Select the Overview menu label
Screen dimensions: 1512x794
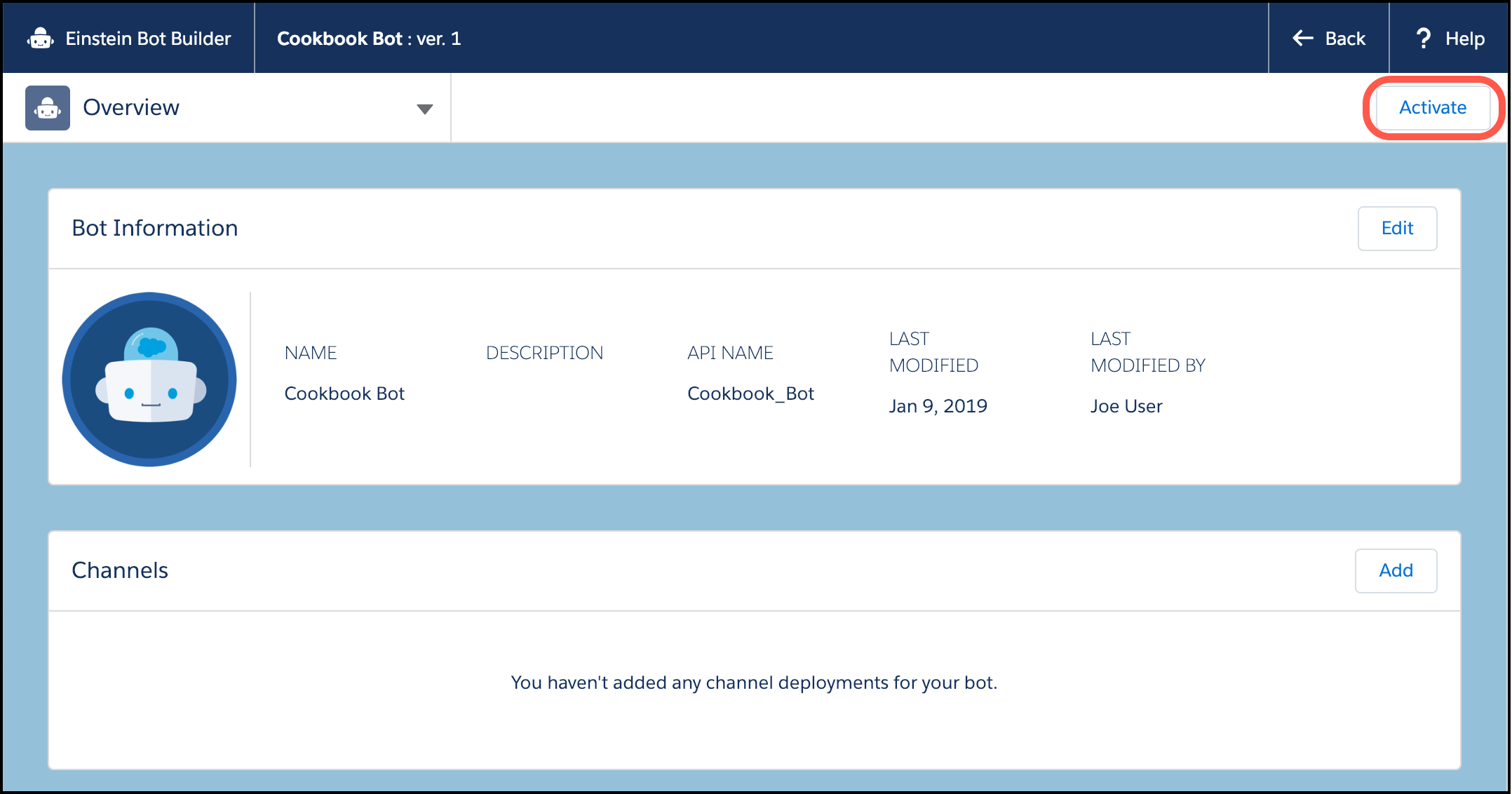131,107
